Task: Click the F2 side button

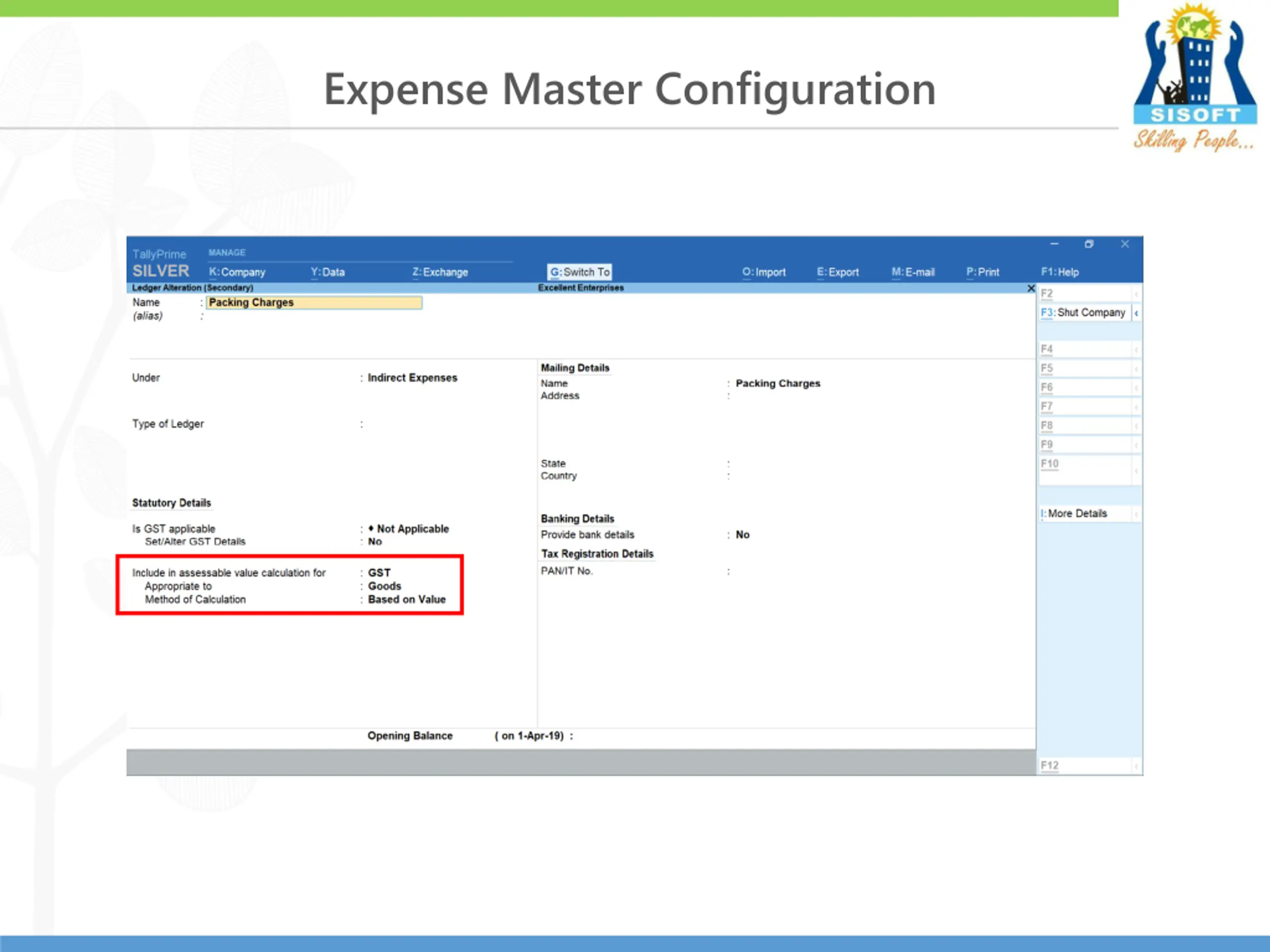Action: (1084, 293)
